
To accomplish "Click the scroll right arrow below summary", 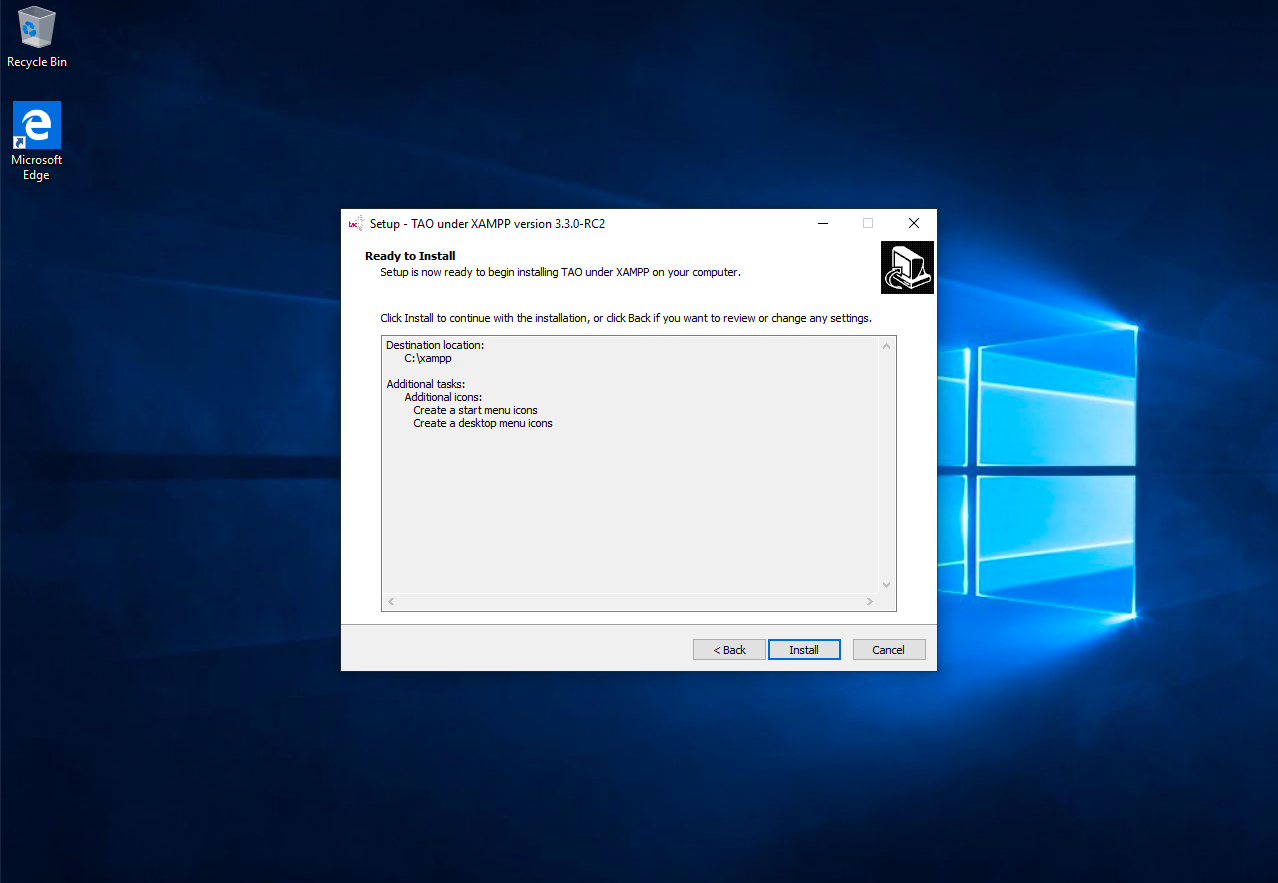I will click(869, 601).
